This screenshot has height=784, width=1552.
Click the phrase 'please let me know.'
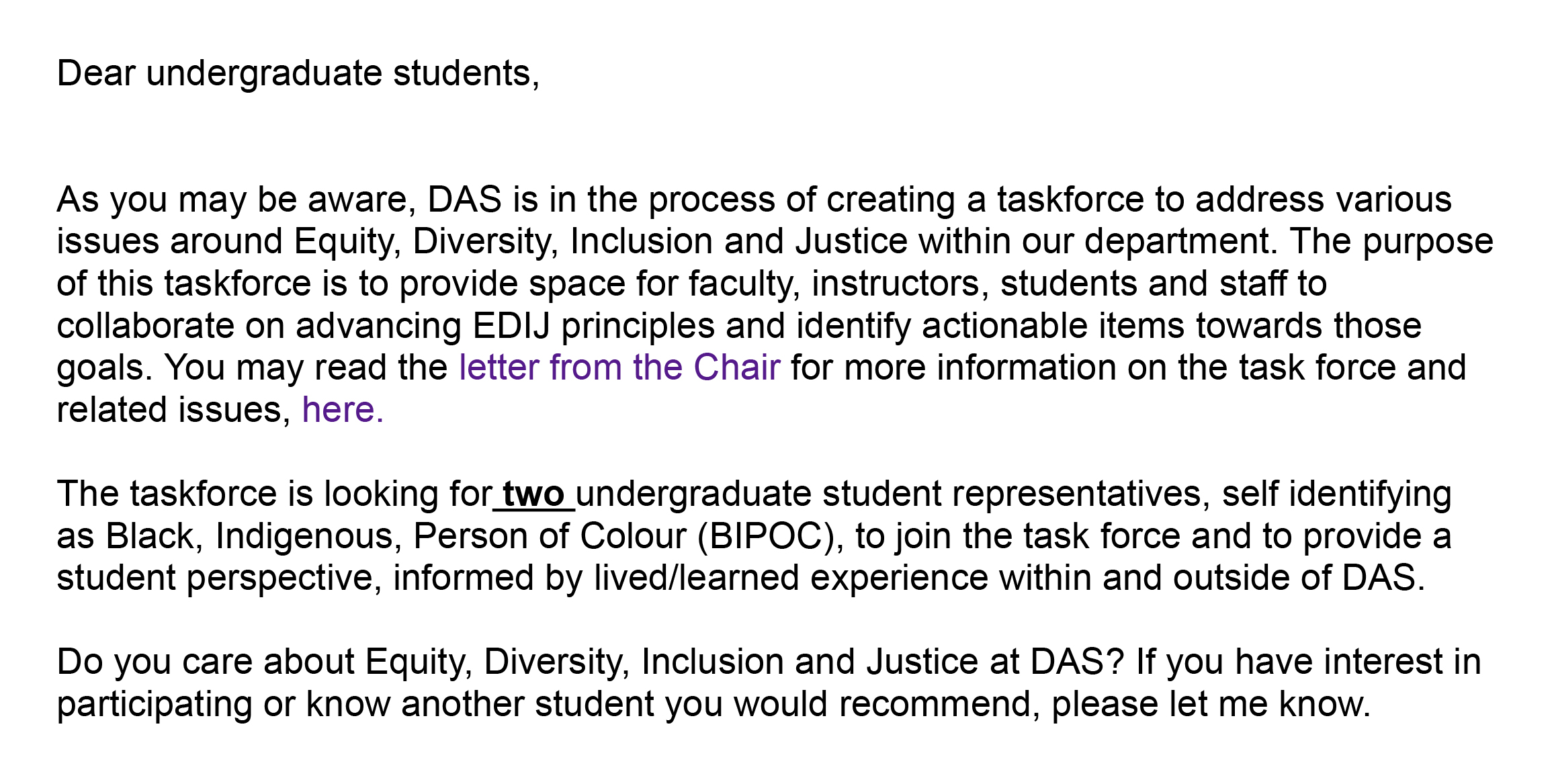1211,704
